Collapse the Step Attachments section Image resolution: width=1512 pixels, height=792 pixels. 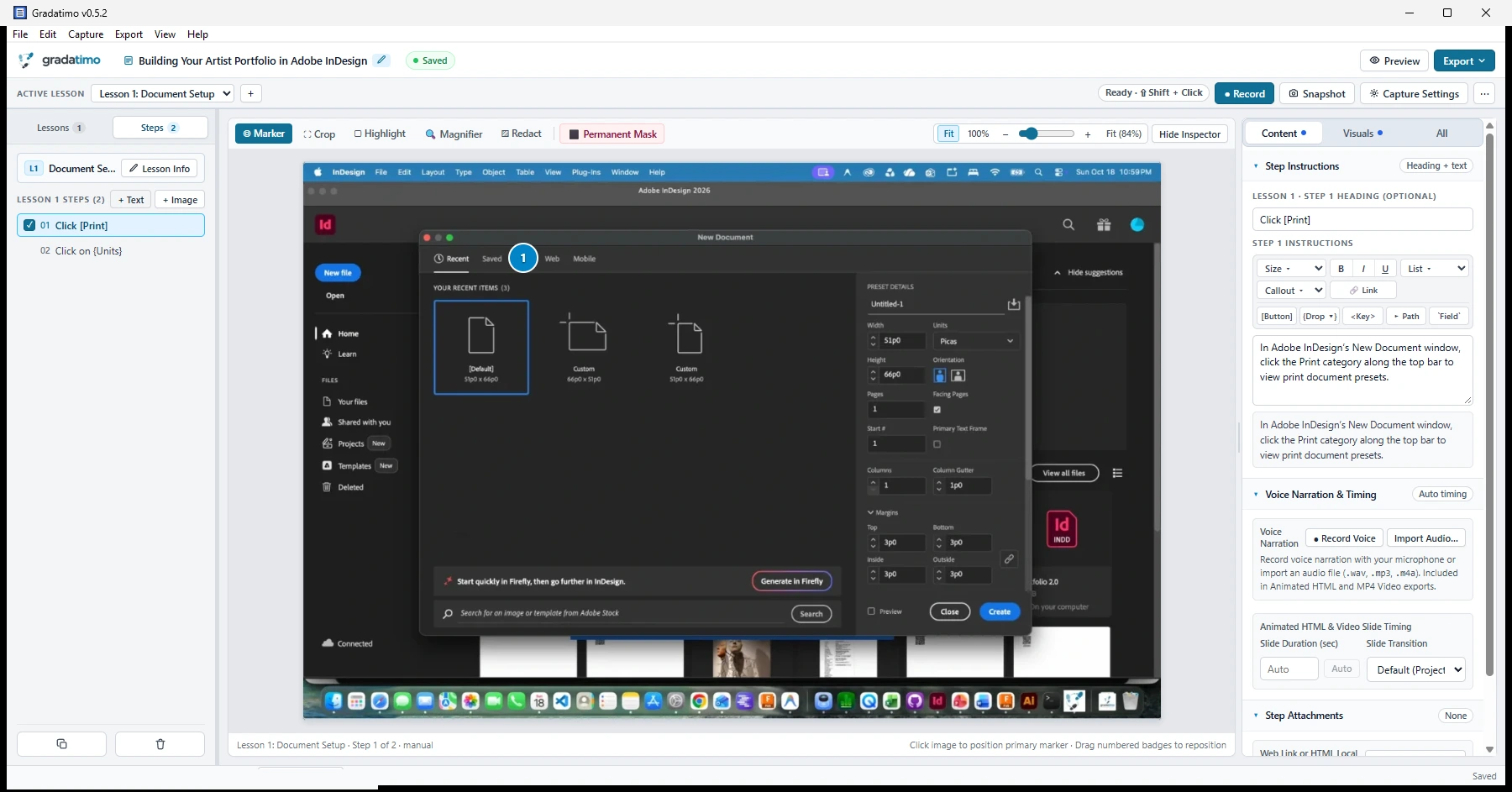(x=1256, y=716)
